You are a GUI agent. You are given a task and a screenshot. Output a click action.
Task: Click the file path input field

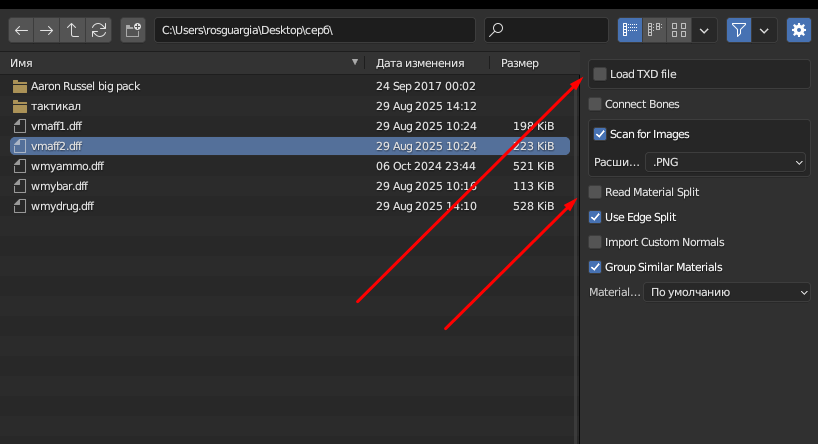tap(314, 30)
